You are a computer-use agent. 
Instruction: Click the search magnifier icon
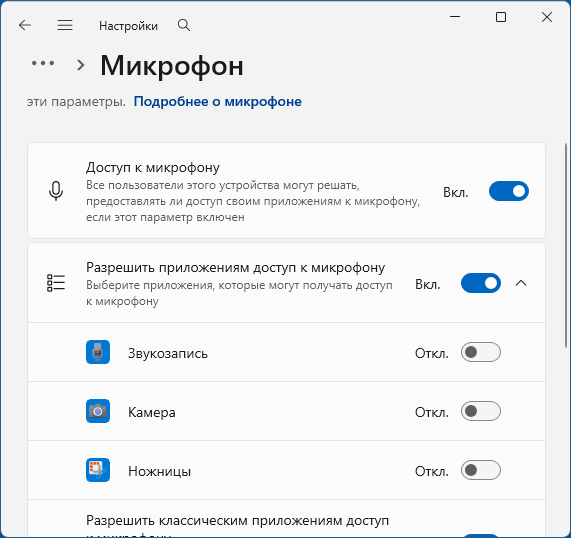tap(184, 25)
